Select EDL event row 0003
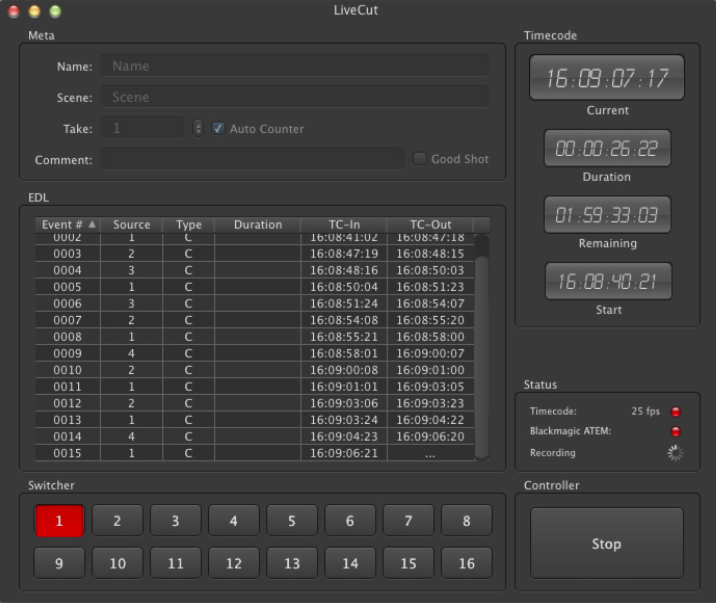Screen dimensions: 716x603 (255, 254)
